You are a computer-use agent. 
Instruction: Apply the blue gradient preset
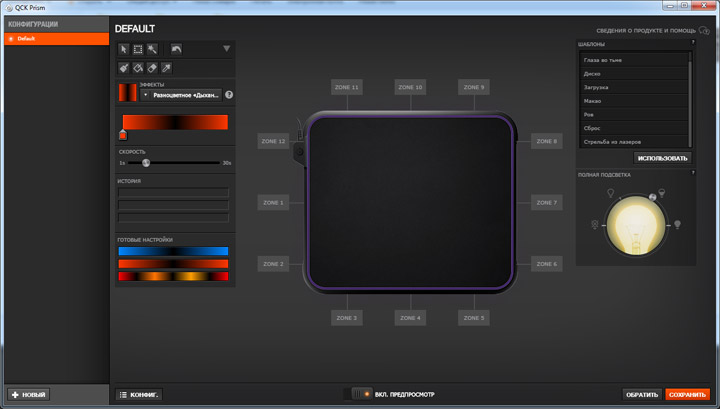pyautogui.click(x=173, y=251)
